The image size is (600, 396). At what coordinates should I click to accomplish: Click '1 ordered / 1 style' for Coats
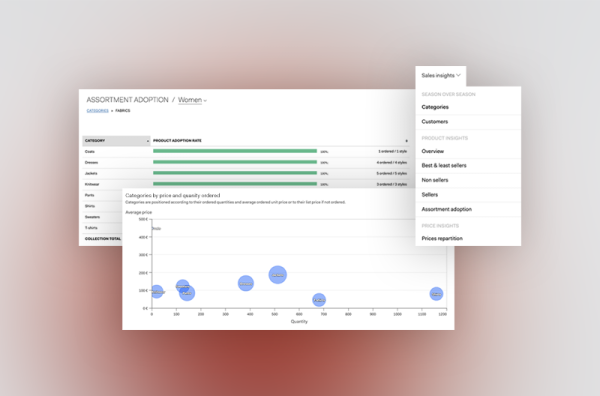(392, 152)
